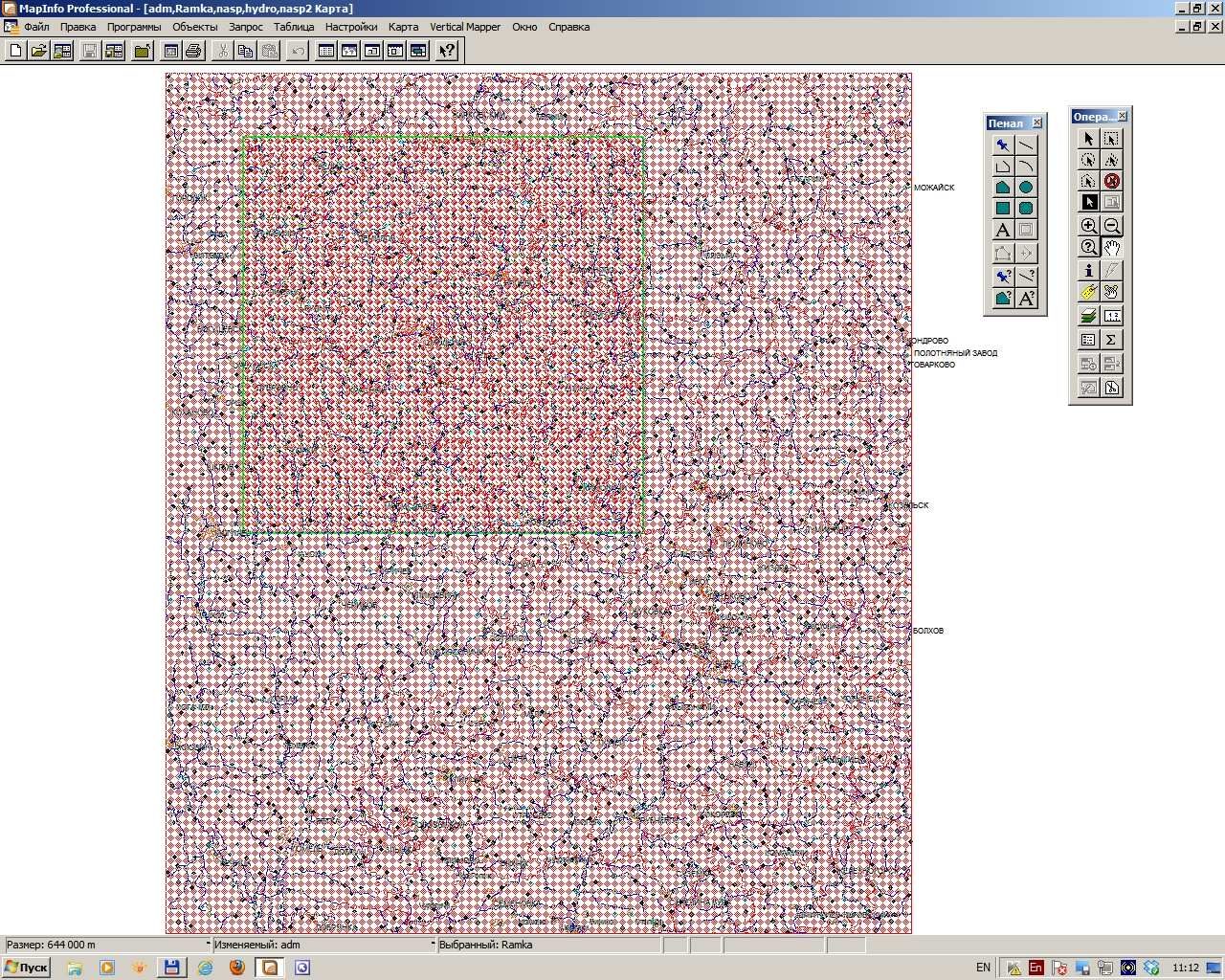
Task: Click the Close Table folder icon
Action: (142, 51)
